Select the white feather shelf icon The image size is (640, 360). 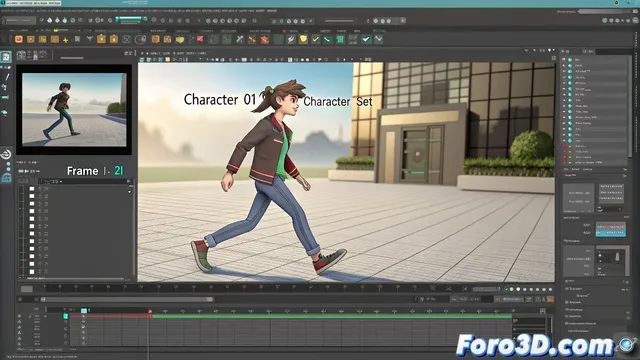[x=291, y=39]
